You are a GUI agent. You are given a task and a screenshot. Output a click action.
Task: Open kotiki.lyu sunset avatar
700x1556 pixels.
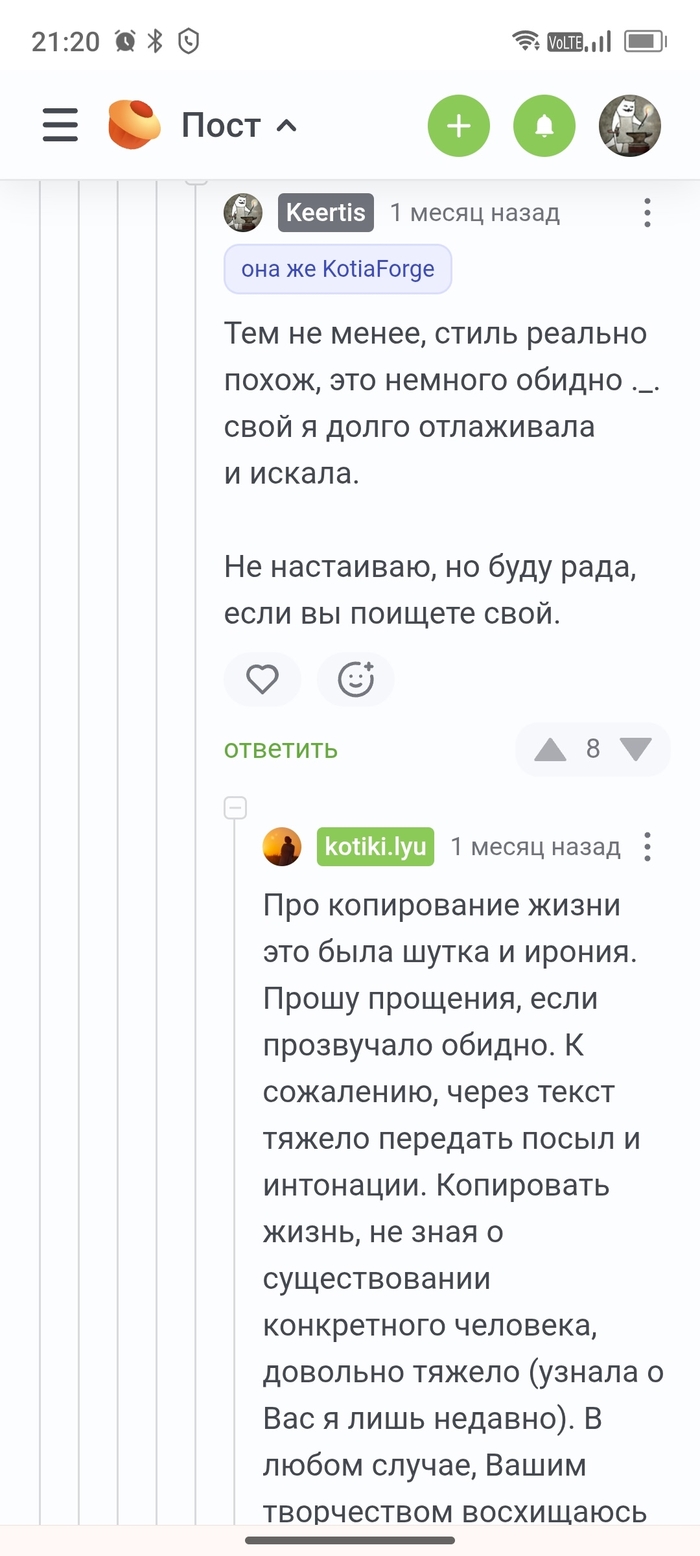pyautogui.click(x=282, y=847)
